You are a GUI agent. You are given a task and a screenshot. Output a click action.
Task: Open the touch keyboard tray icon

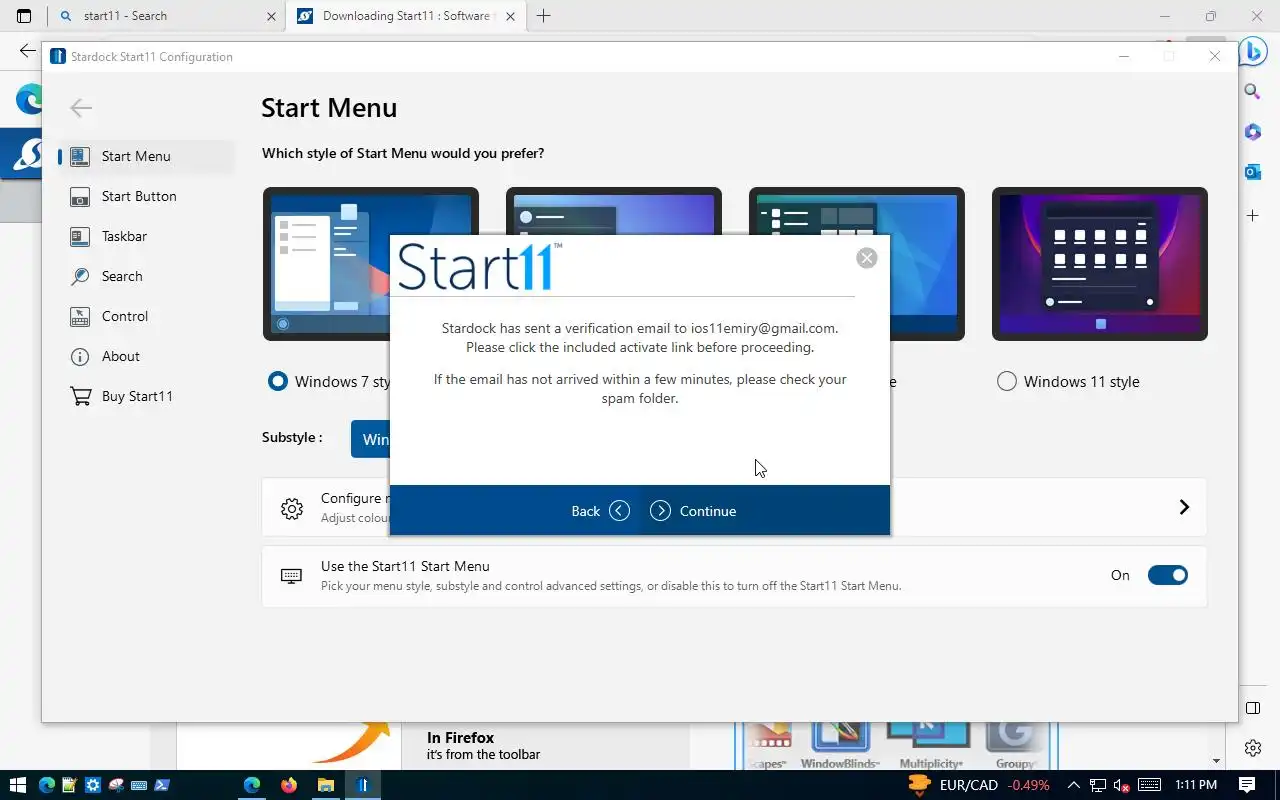click(1149, 785)
